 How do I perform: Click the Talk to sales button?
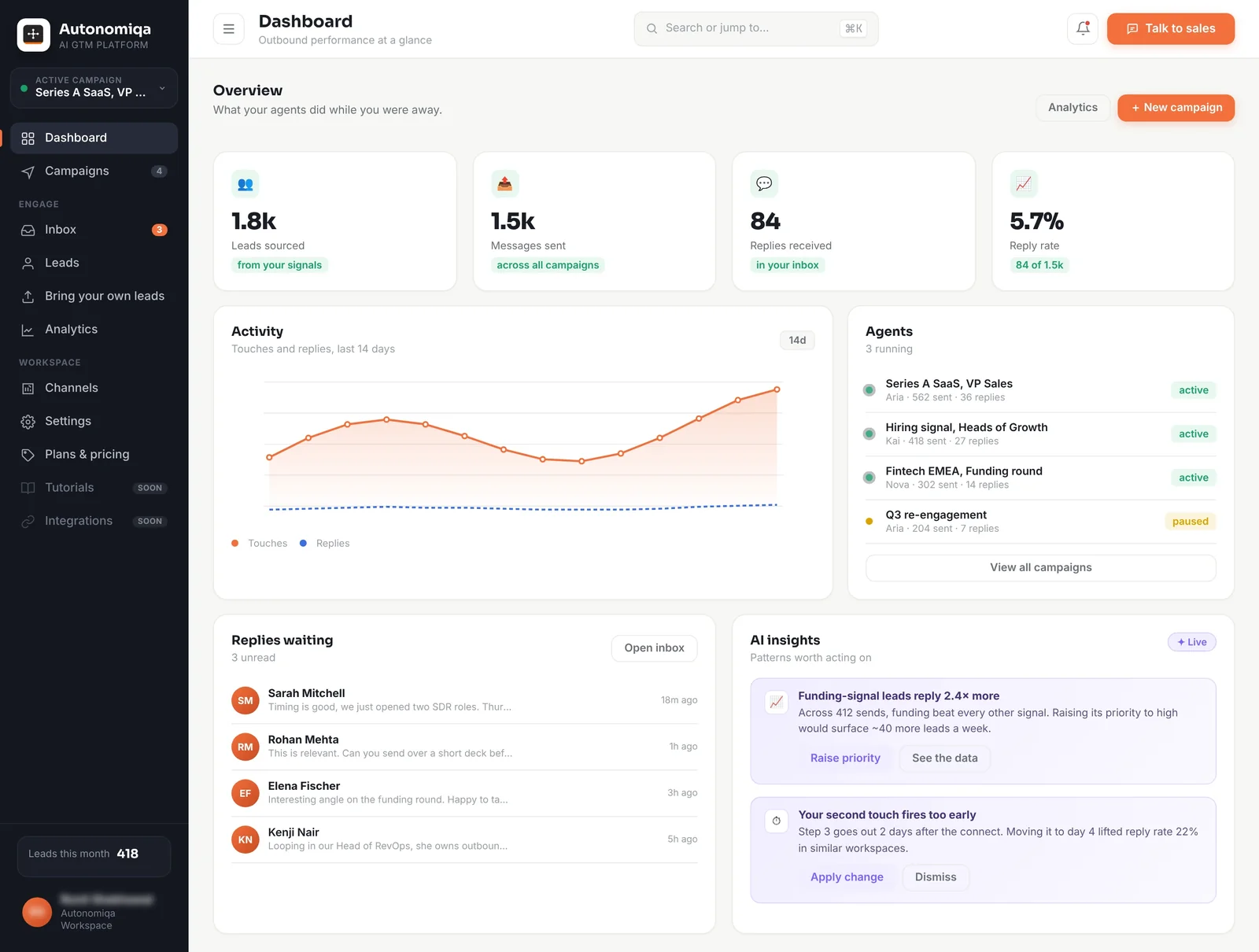click(1170, 29)
